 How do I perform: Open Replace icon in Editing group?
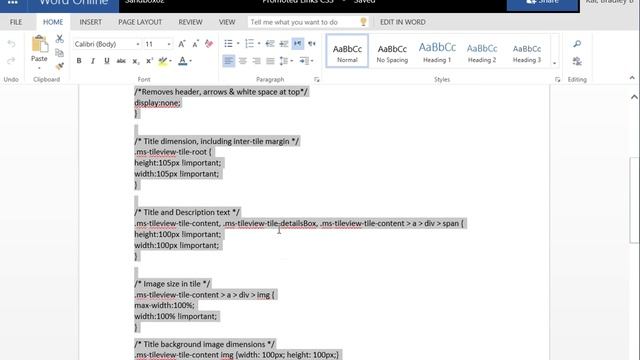[577, 61]
